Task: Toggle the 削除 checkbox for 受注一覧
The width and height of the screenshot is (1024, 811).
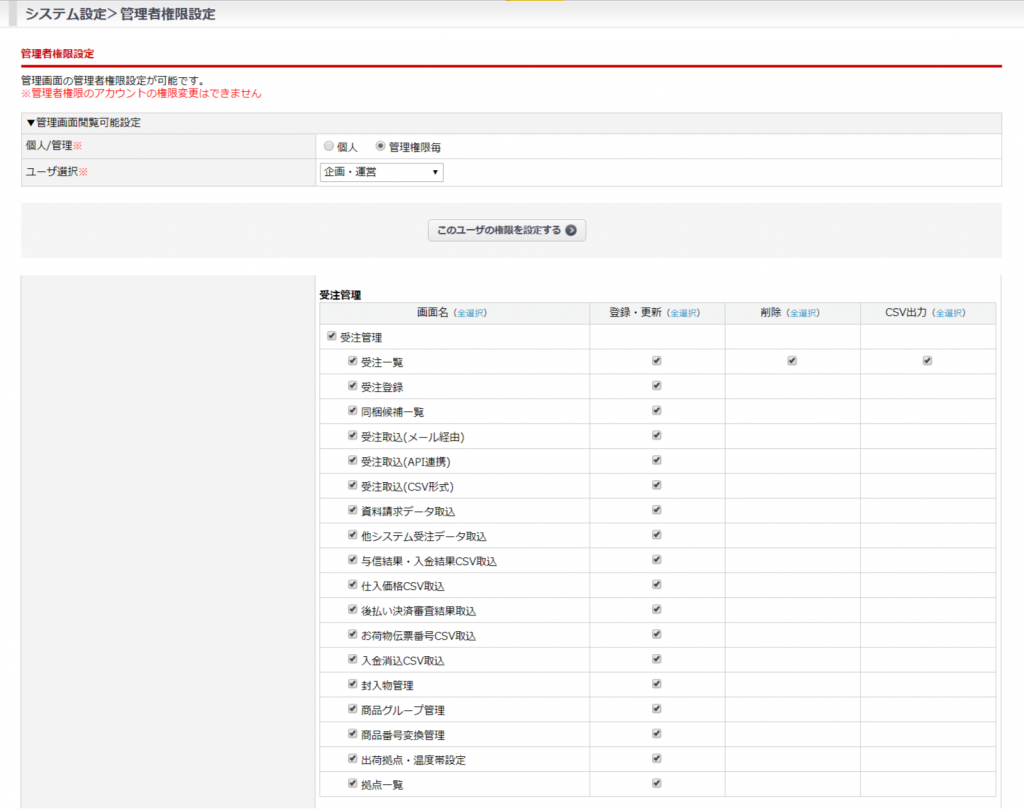Action: click(792, 361)
